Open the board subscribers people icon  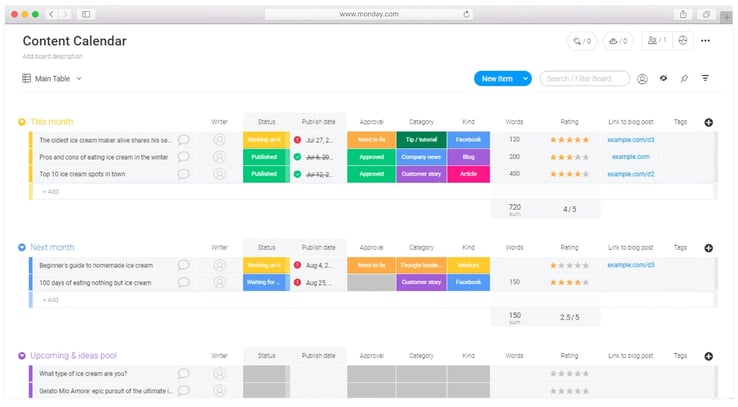tap(656, 41)
